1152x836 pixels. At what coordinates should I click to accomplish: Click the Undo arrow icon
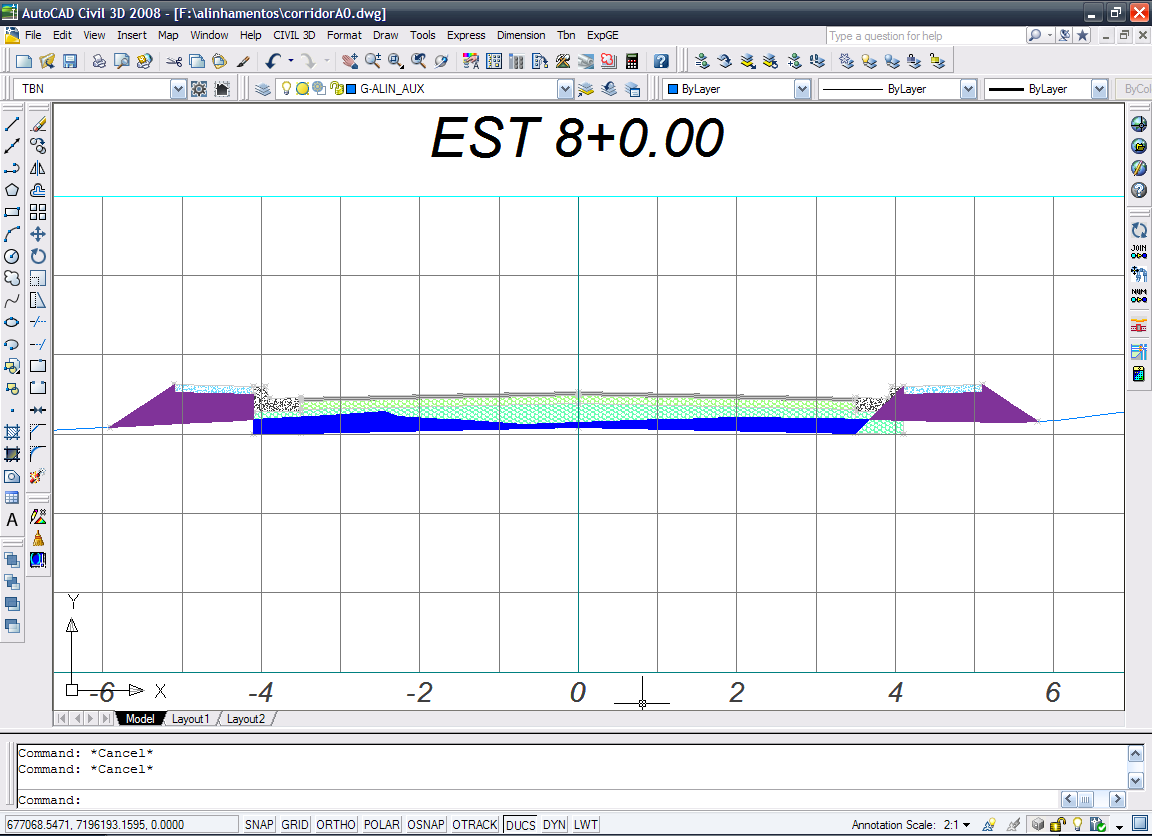[x=273, y=61]
